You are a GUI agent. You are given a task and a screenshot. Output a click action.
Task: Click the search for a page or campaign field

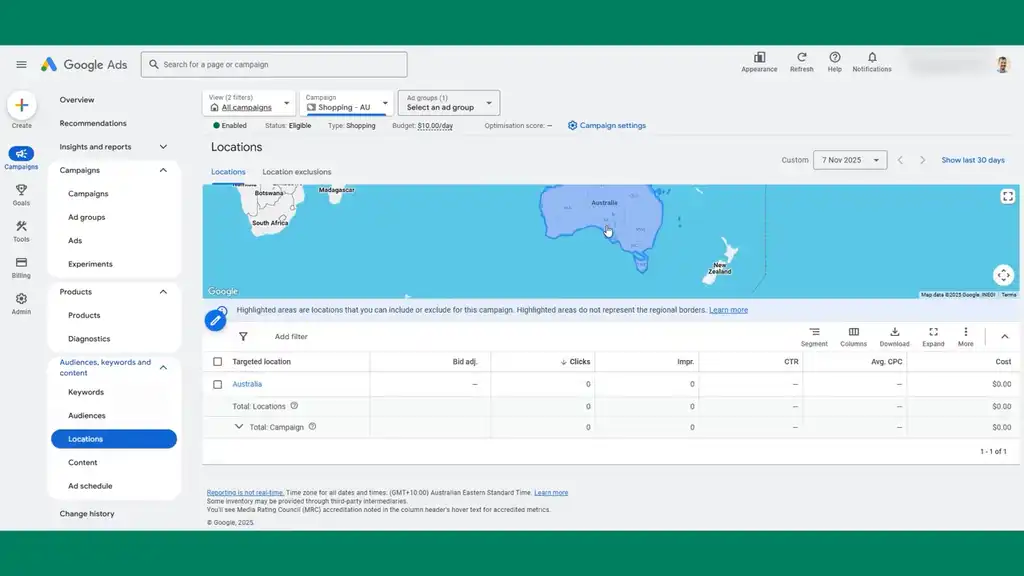tap(274, 65)
